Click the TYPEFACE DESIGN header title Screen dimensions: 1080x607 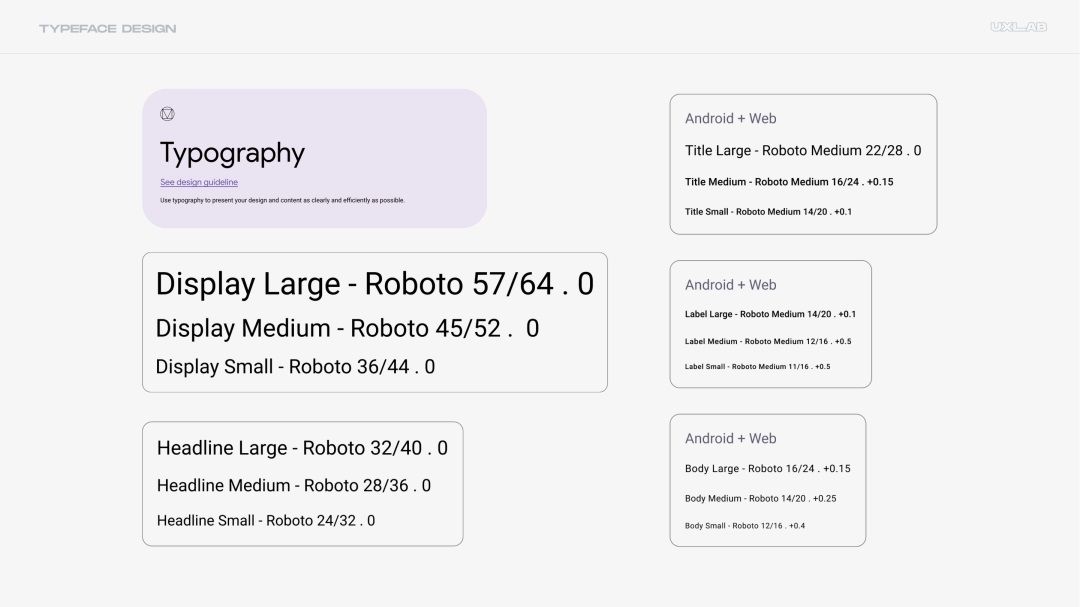107,28
